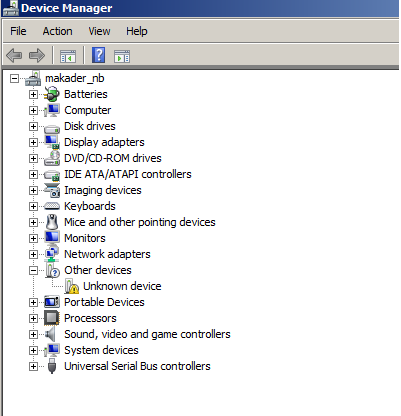Select the 'Keyboards' label
Viewport: 401px width, 416px height.
coord(90,206)
